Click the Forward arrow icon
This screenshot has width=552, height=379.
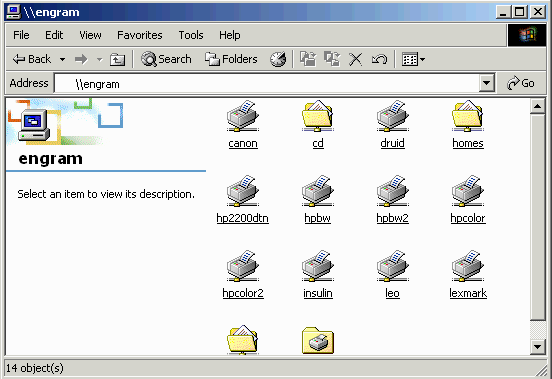pyautogui.click(x=81, y=59)
